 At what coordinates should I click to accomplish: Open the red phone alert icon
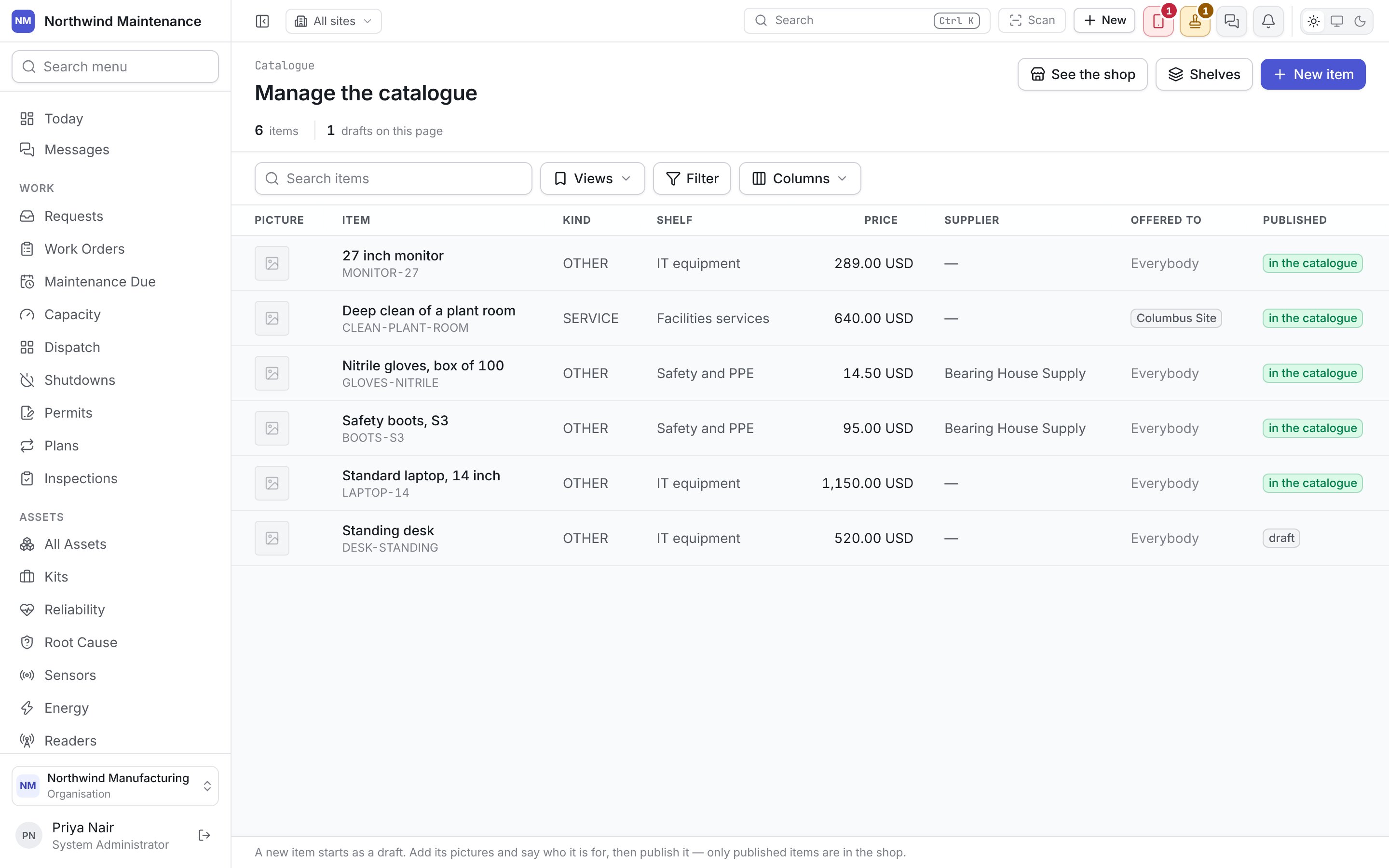click(x=1157, y=21)
